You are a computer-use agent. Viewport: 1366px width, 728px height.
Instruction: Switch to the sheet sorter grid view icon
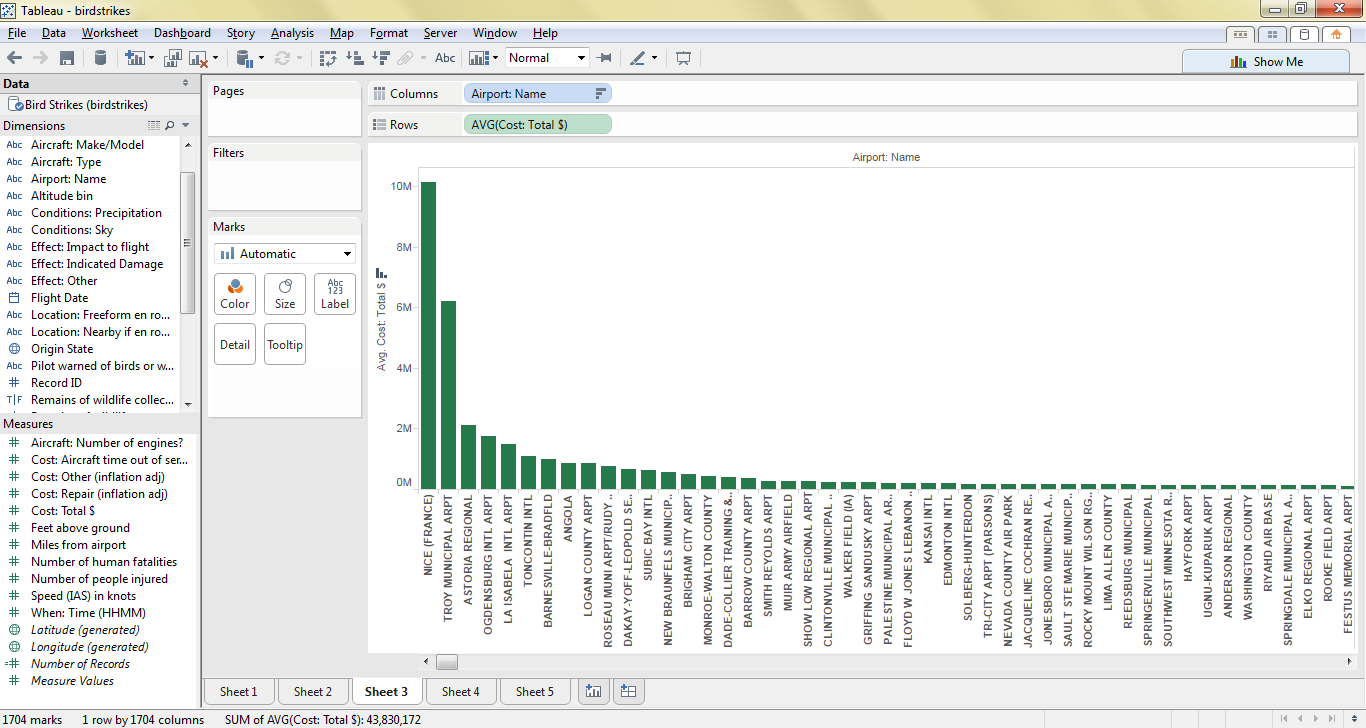pyautogui.click(x=1272, y=34)
